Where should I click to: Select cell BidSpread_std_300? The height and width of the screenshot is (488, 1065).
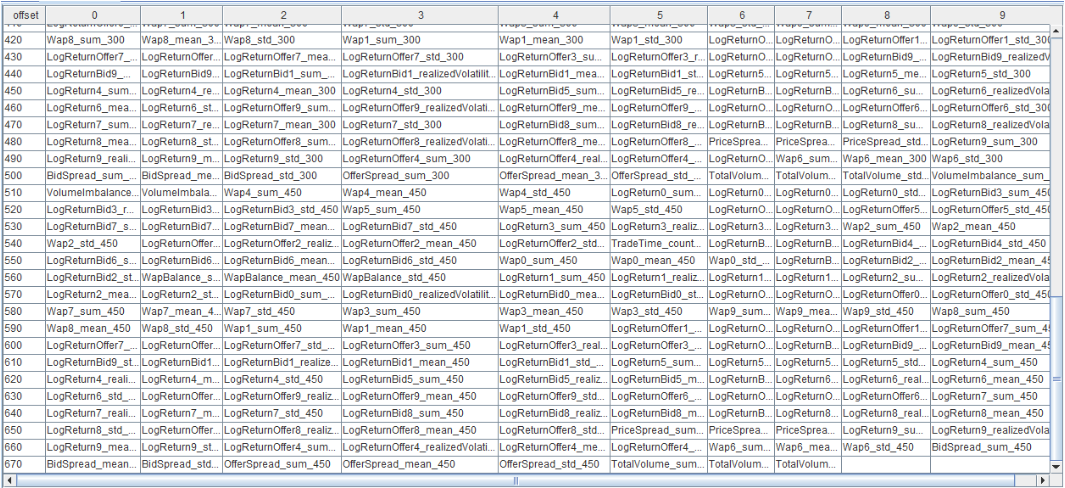pyautogui.click(x=282, y=175)
